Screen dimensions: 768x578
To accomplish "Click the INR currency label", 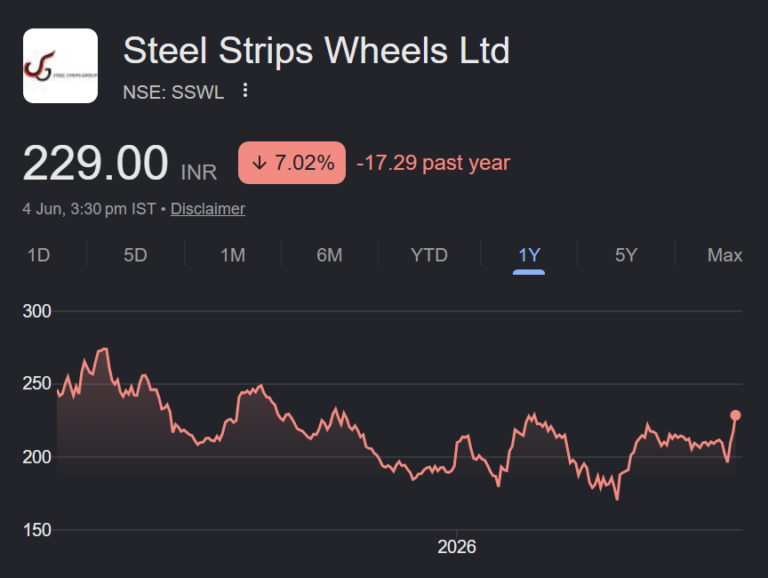I will [x=199, y=172].
